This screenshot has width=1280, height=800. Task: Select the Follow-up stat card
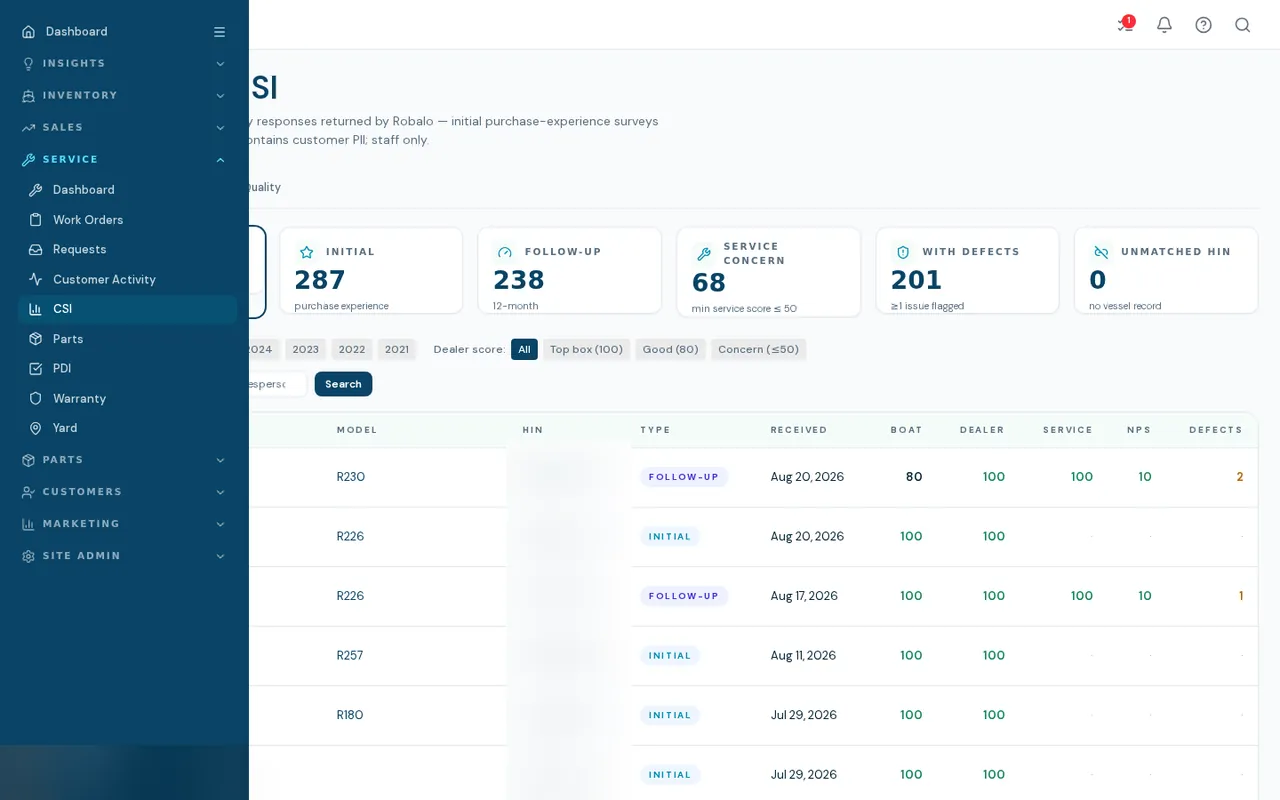click(569, 270)
